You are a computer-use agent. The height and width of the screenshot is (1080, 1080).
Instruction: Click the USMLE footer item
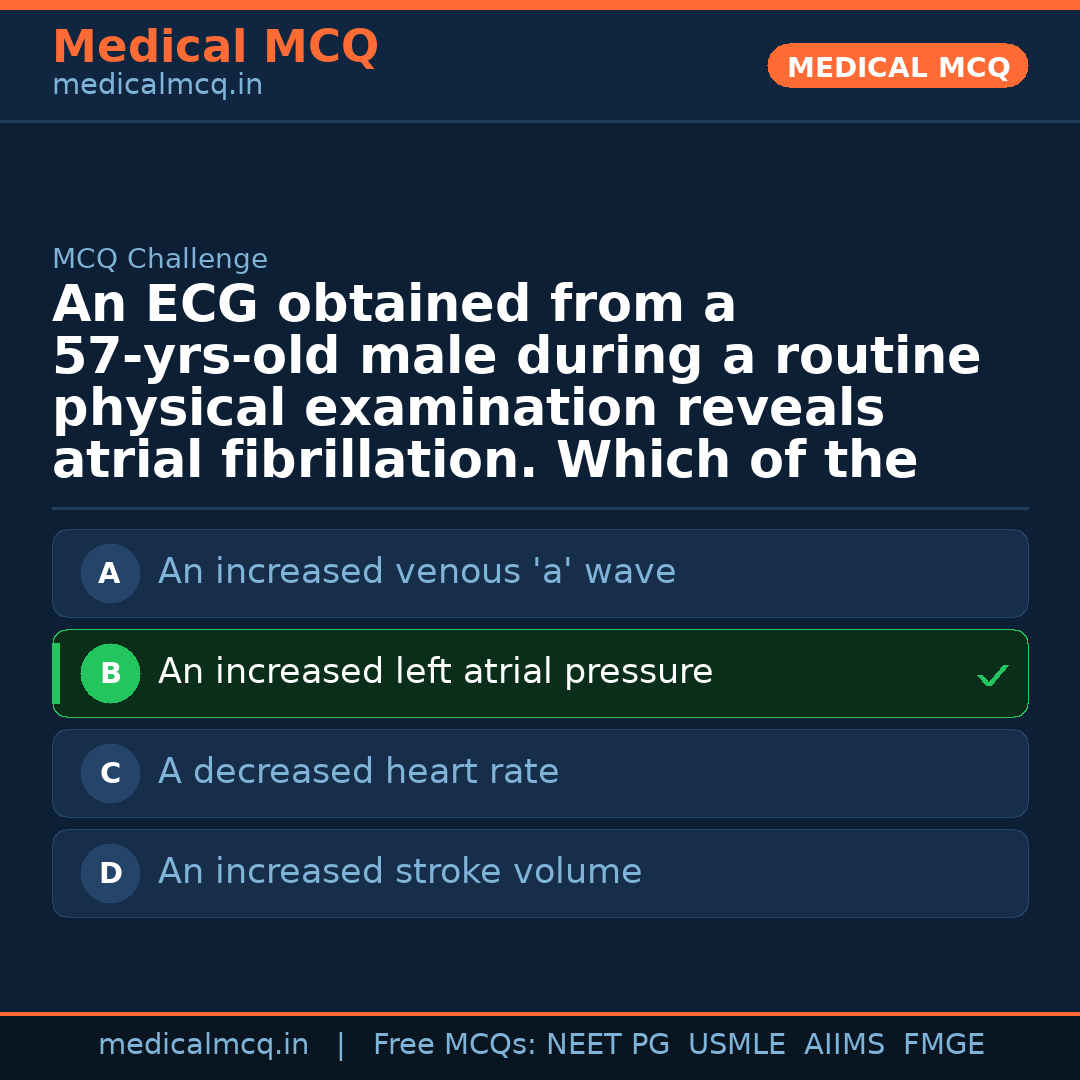click(x=736, y=1045)
